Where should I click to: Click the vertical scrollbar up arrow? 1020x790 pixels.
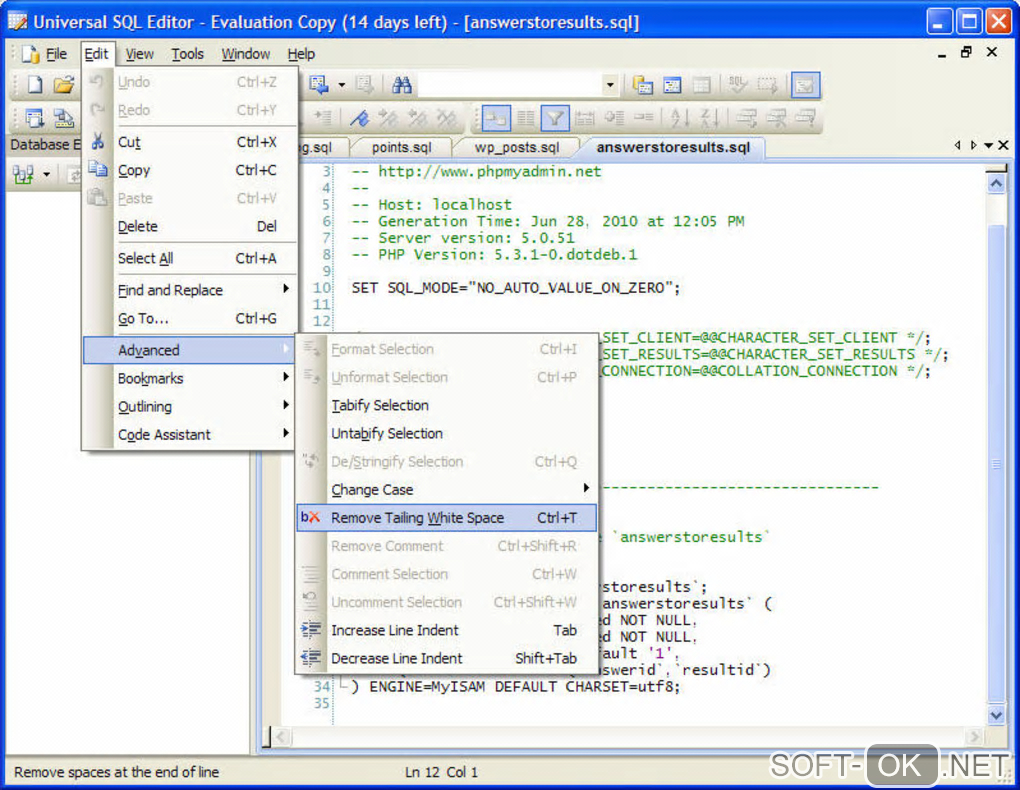tap(996, 184)
